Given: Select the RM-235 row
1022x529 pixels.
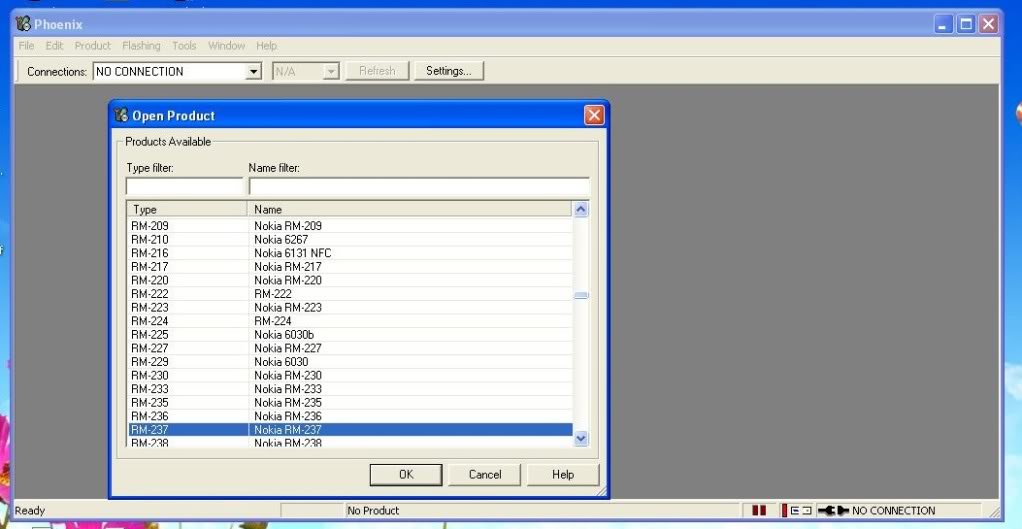Looking at the screenshot, I should click(351, 403).
